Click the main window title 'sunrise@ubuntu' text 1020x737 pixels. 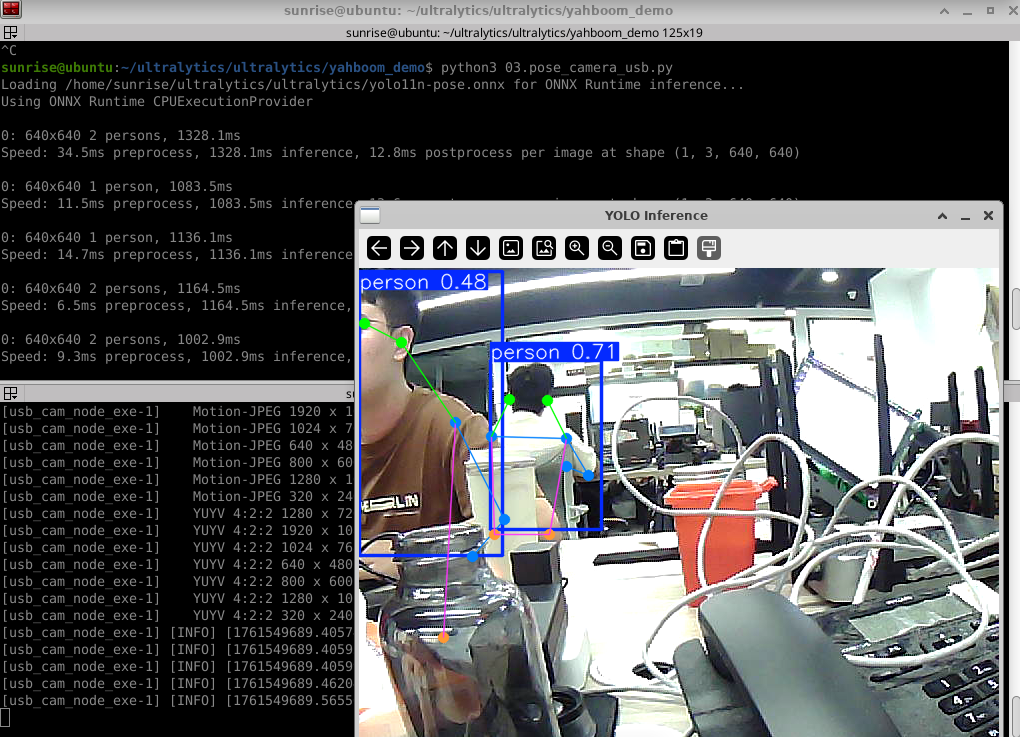pyautogui.click(x=478, y=10)
